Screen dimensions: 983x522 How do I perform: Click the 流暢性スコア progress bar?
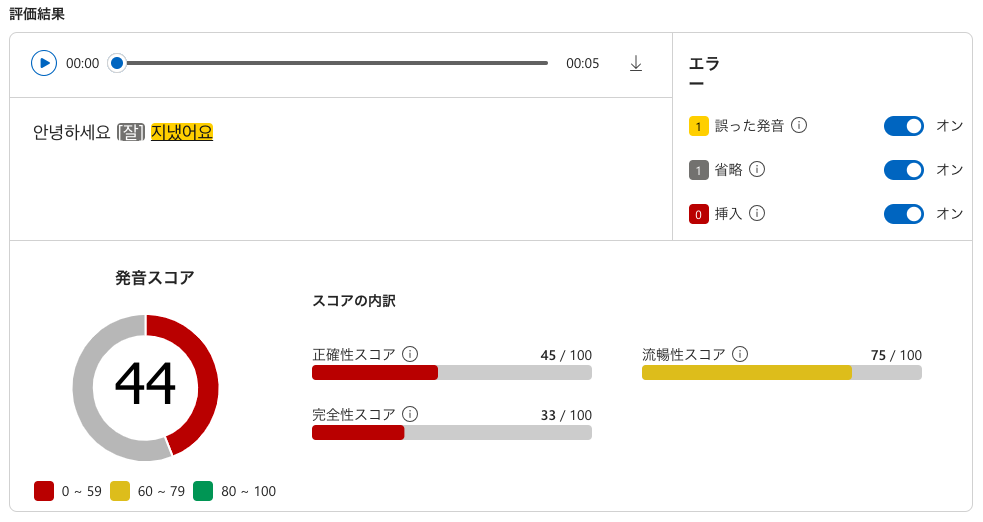pos(781,373)
